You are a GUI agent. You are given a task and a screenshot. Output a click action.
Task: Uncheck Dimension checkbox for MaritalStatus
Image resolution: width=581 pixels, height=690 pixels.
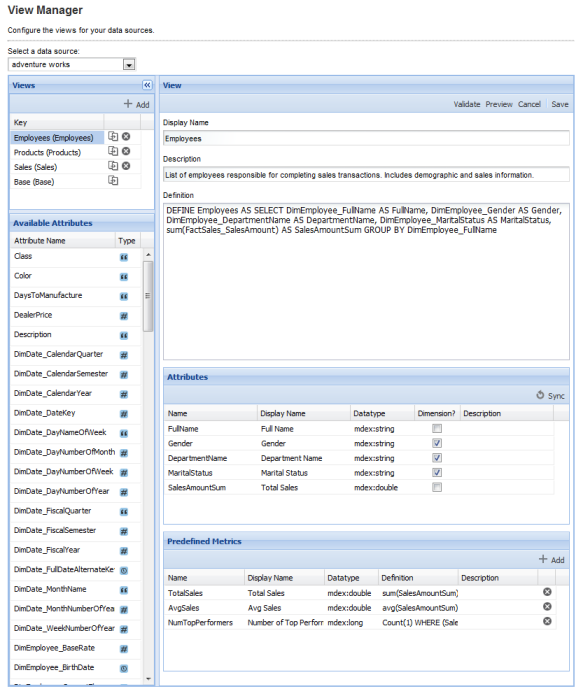437,473
